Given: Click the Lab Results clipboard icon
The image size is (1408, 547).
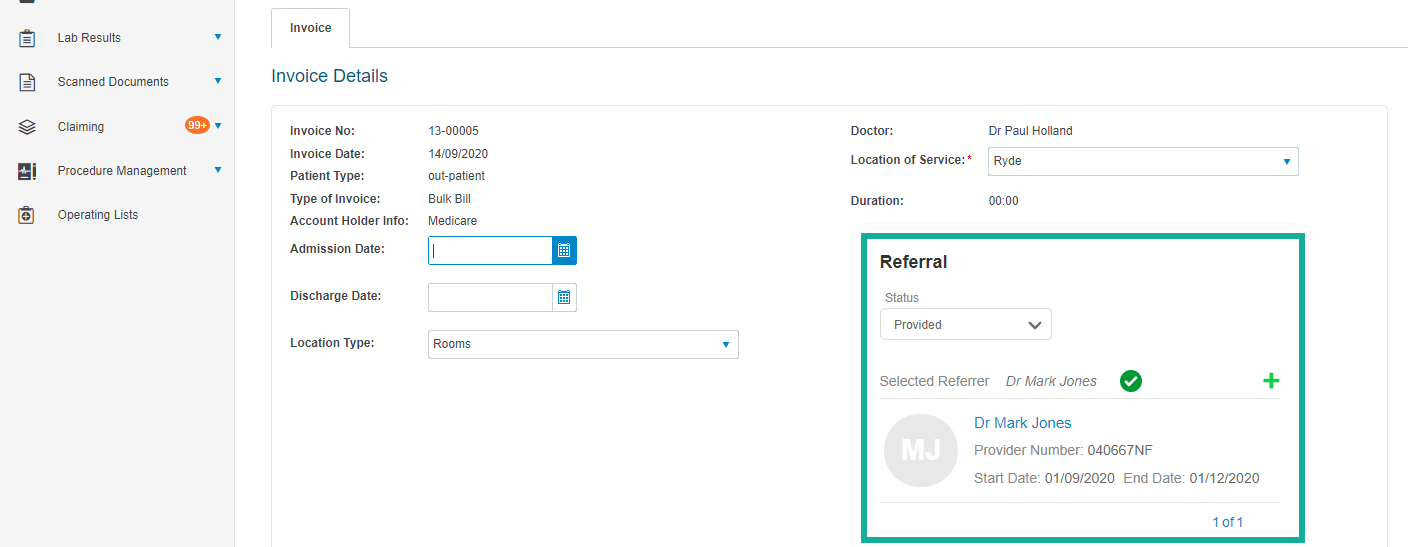Looking at the screenshot, I should [27, 38].
